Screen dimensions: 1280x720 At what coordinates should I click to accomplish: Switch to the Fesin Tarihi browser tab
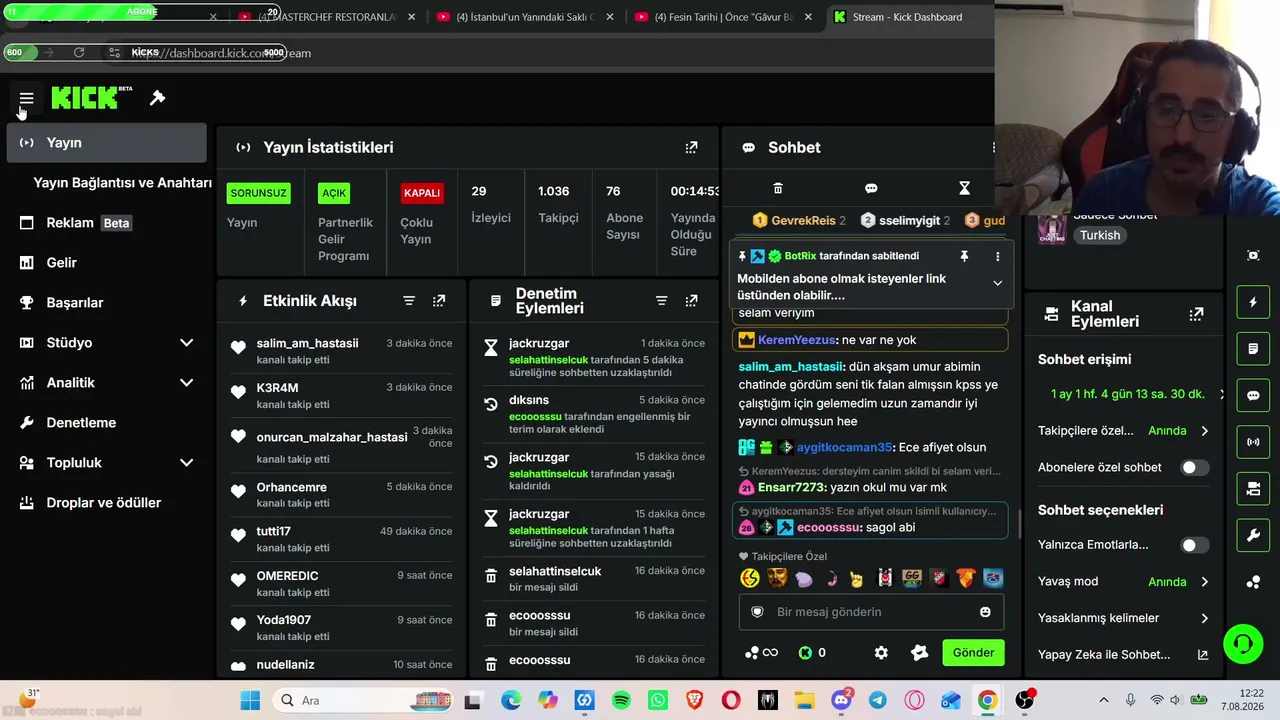click(723, 17)
